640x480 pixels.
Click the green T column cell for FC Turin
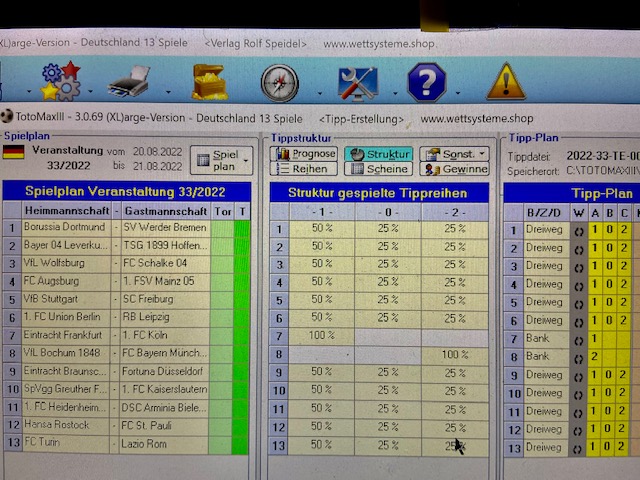(240, 444)
